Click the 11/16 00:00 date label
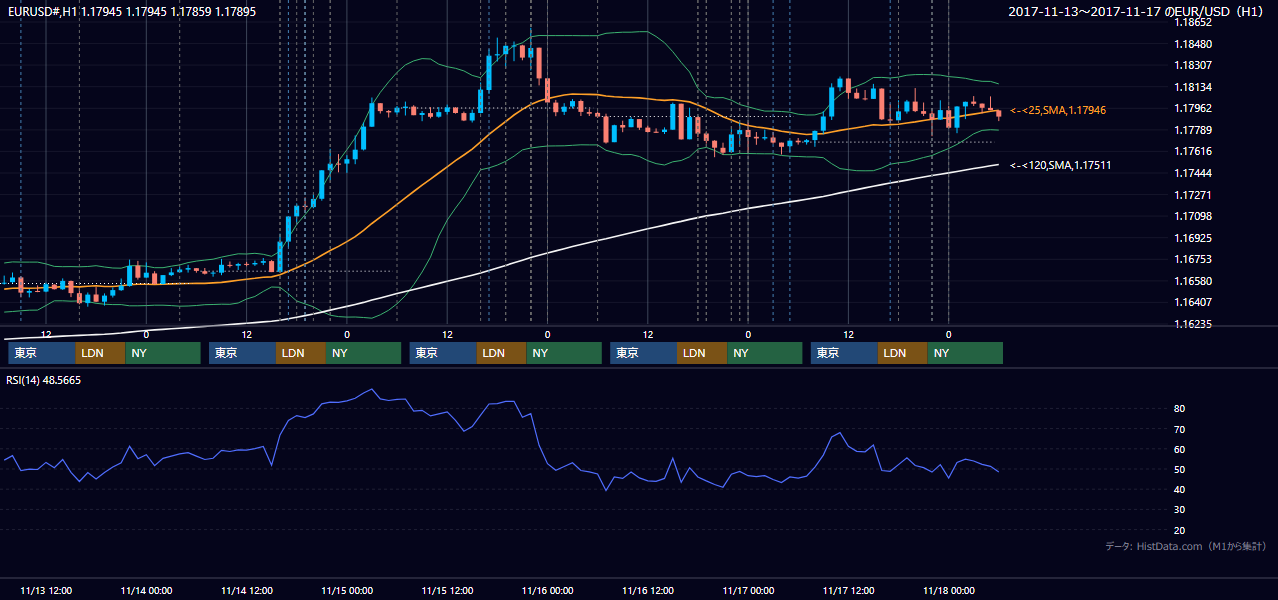 [547, 590]
